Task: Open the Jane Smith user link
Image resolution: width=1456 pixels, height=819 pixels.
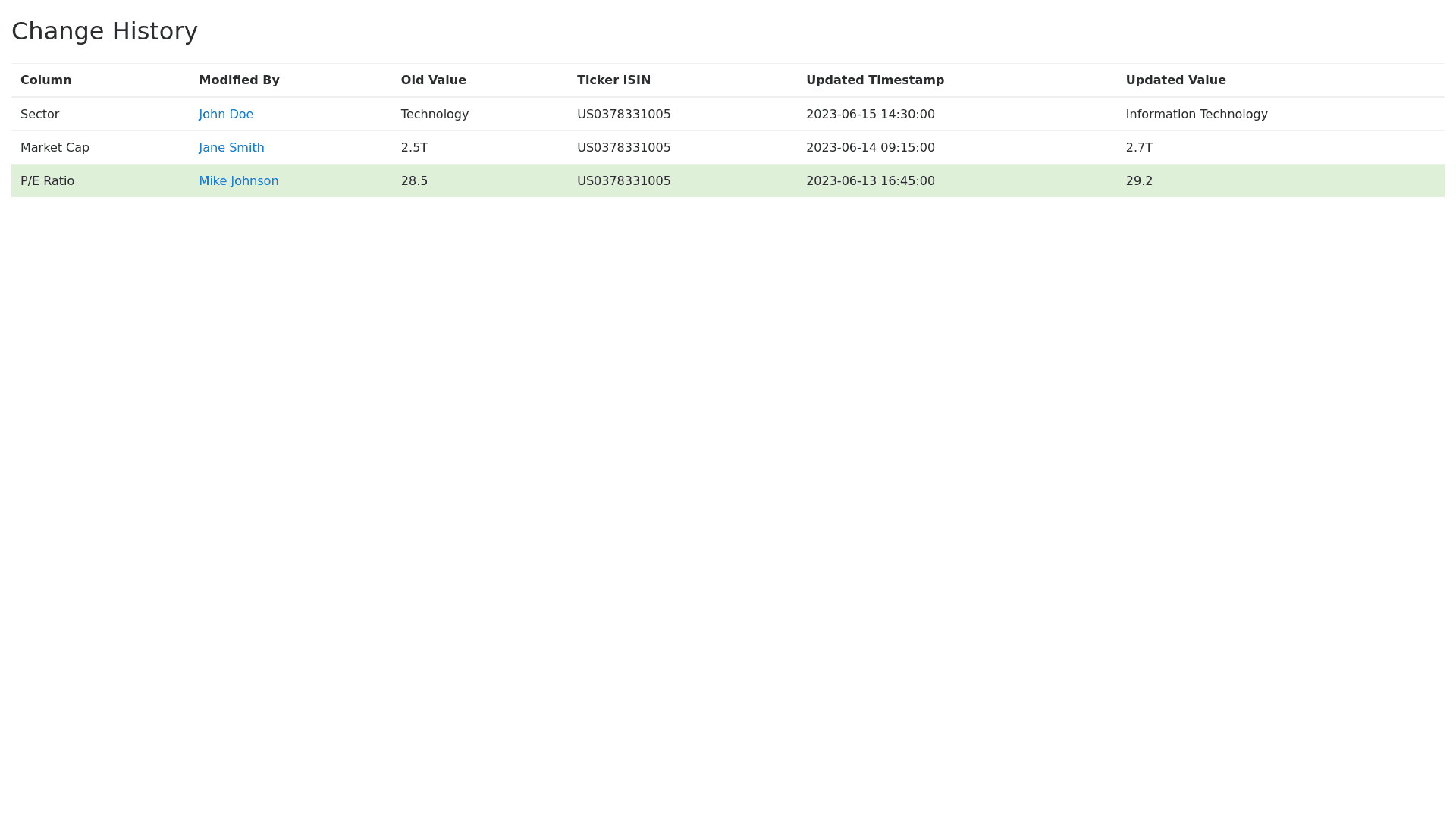Action: pos(231,148)
